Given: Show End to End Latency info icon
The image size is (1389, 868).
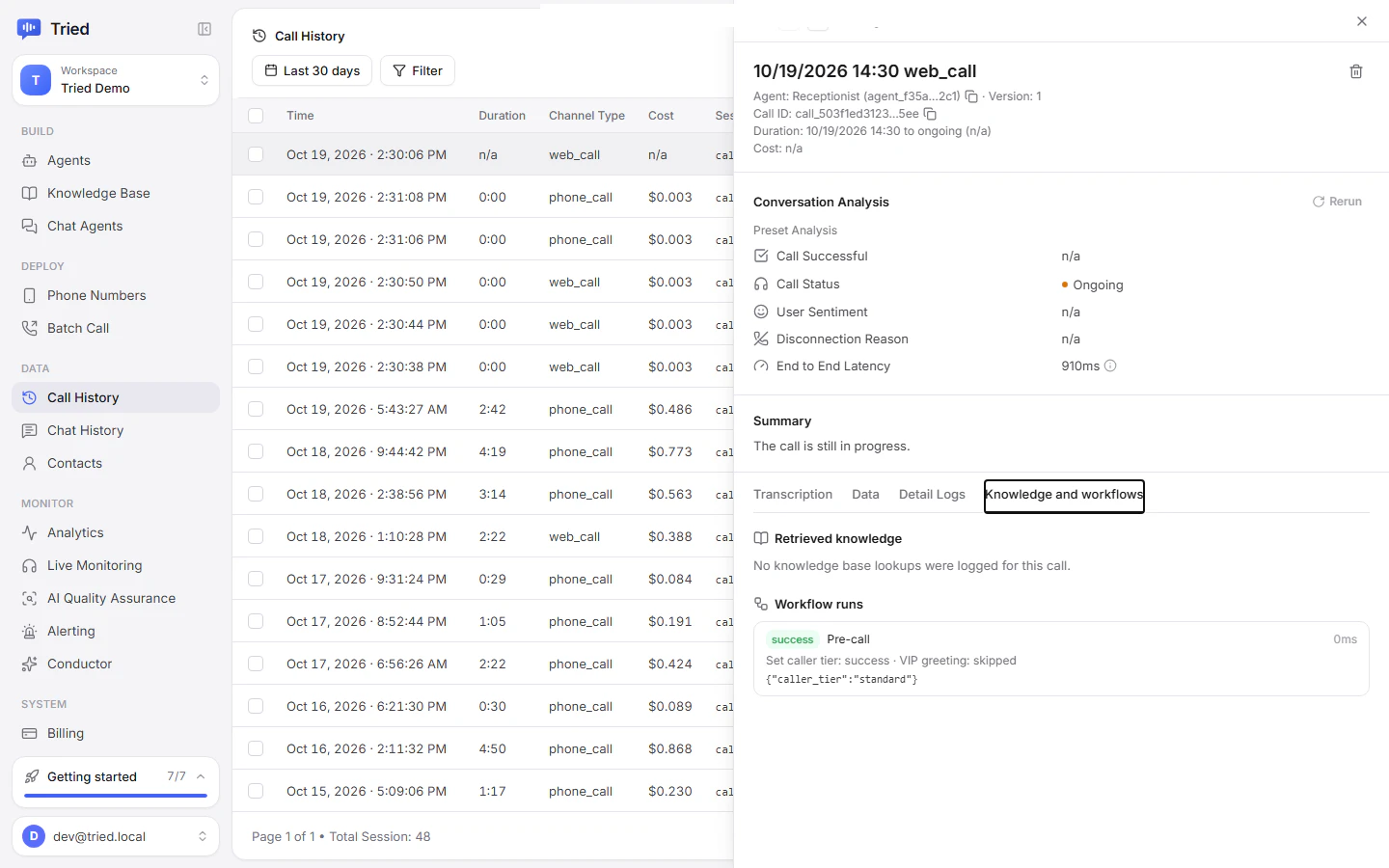Looking at the screenshot, I should [1110, 366].
